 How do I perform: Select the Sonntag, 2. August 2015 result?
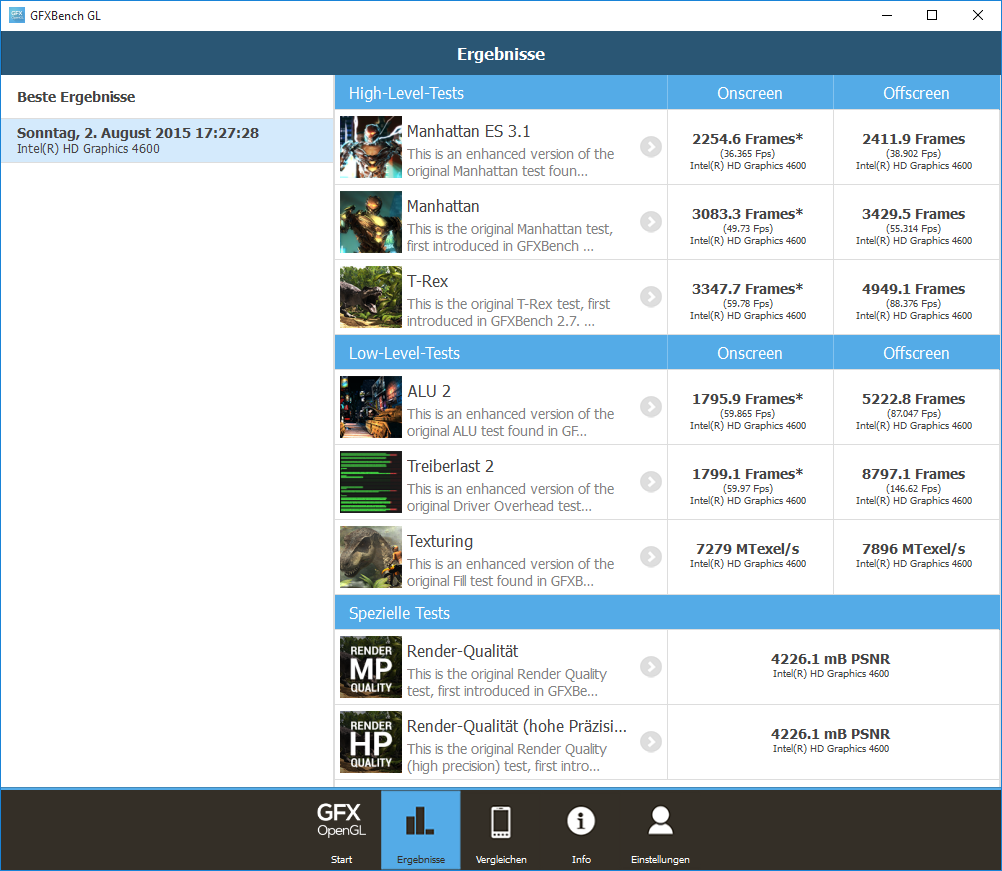pos(167,140)
